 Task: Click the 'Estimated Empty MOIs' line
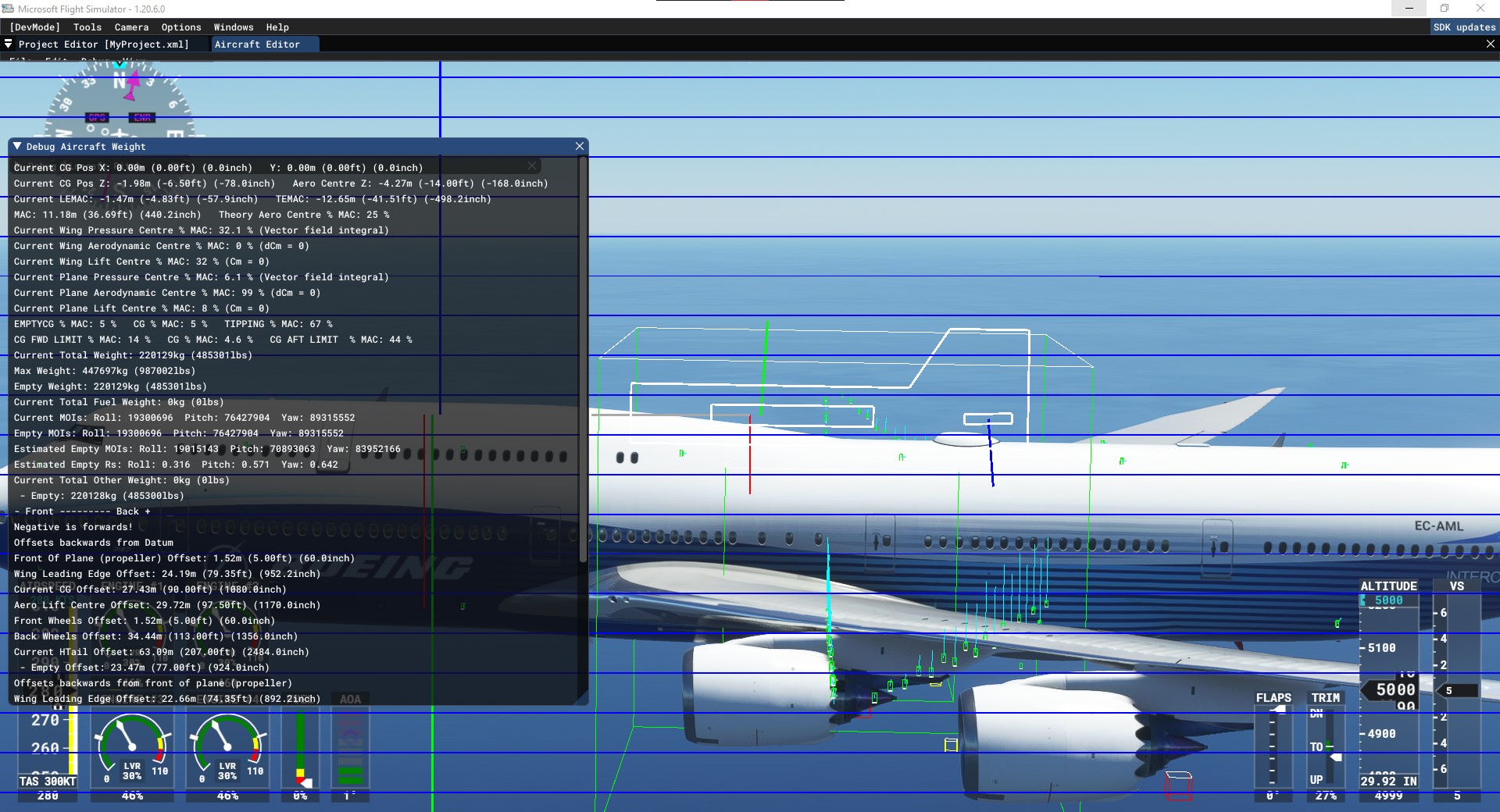pos(207,449)
